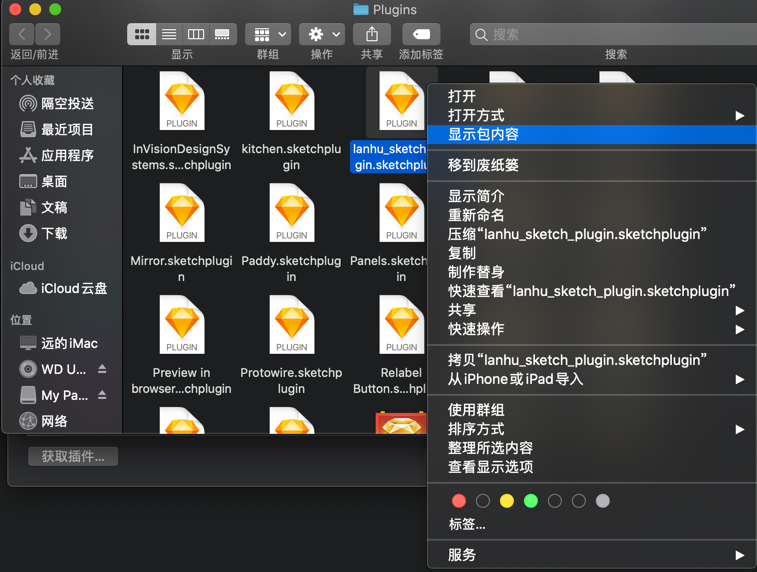Choose Compress (压缩) lanhu_sketch_plugin
This screenshot has width=757, height=572.
592,234
